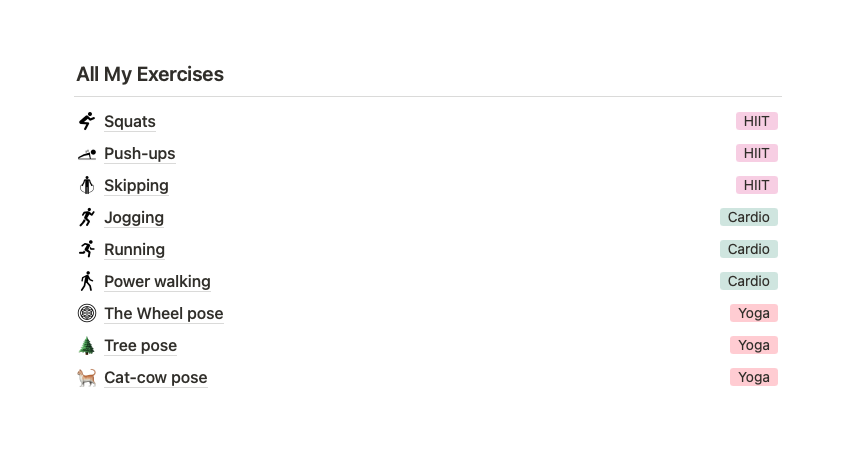The width and height of the screenshot is (866, 470).
Task: Click the evergreen tree icon beside Tree pose
Action: pos(87,345)
